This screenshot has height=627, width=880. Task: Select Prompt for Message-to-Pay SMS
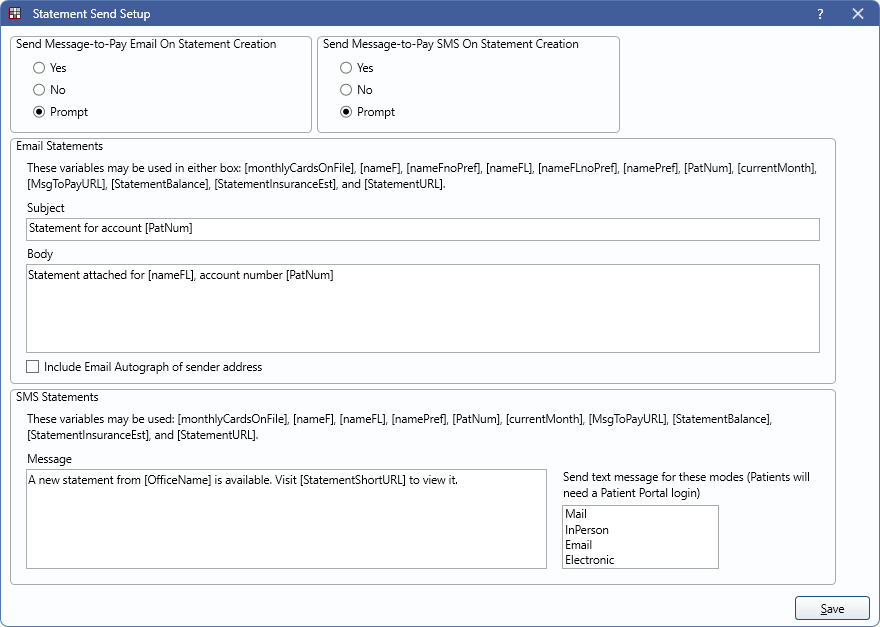click(346, 112)
